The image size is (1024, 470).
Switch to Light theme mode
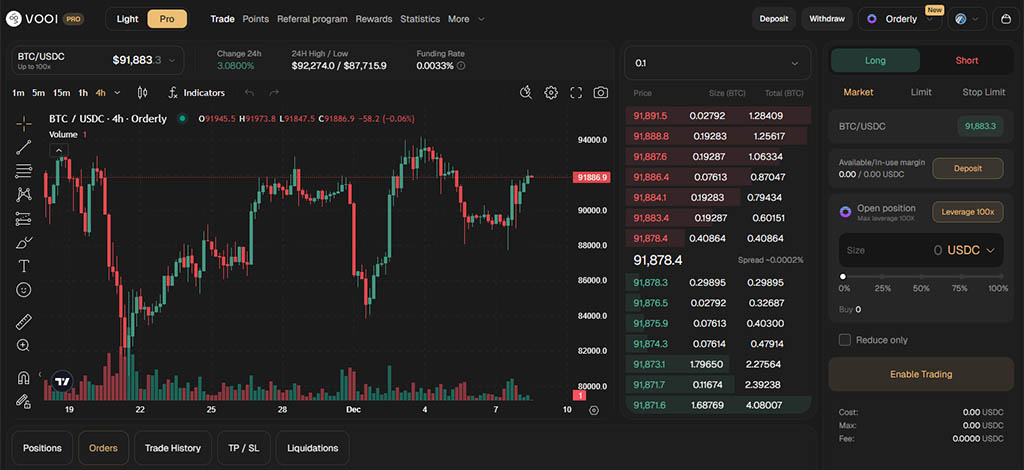127,19
